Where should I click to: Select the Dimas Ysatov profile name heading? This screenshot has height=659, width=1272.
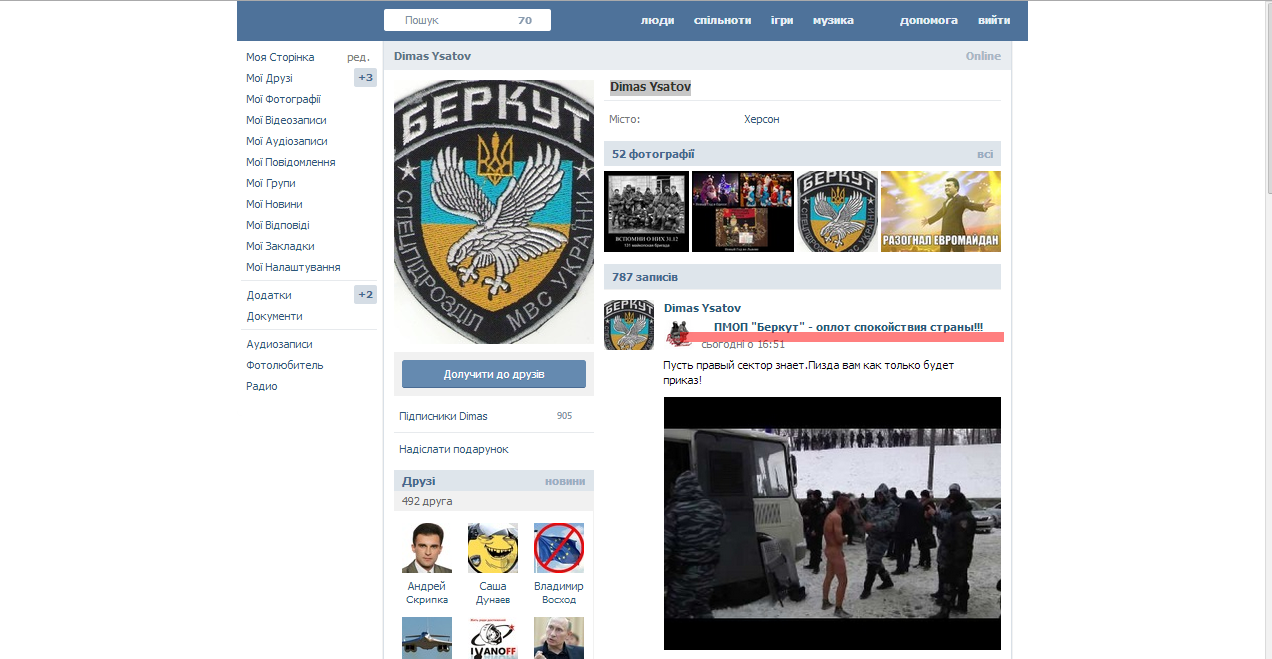pyautogui.click(x=650, y=87)
